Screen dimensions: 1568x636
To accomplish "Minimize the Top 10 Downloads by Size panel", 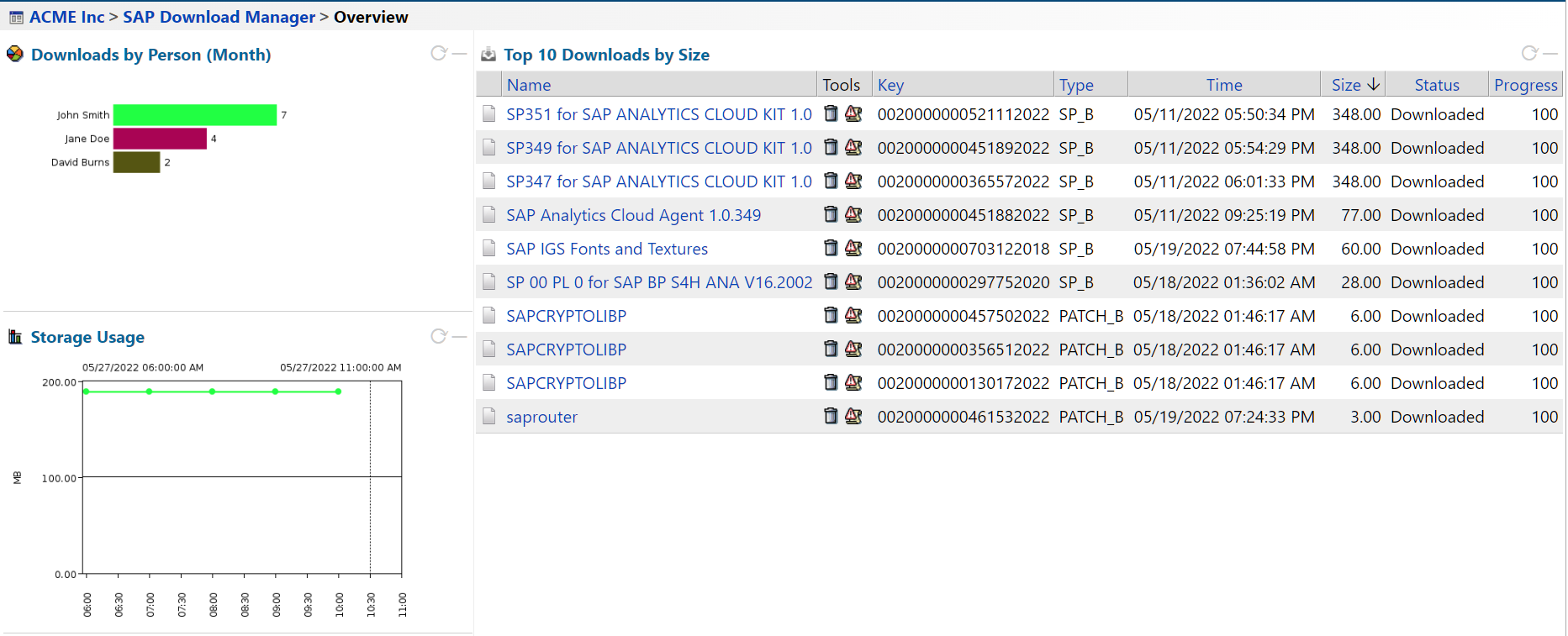I will point(1550,53).
